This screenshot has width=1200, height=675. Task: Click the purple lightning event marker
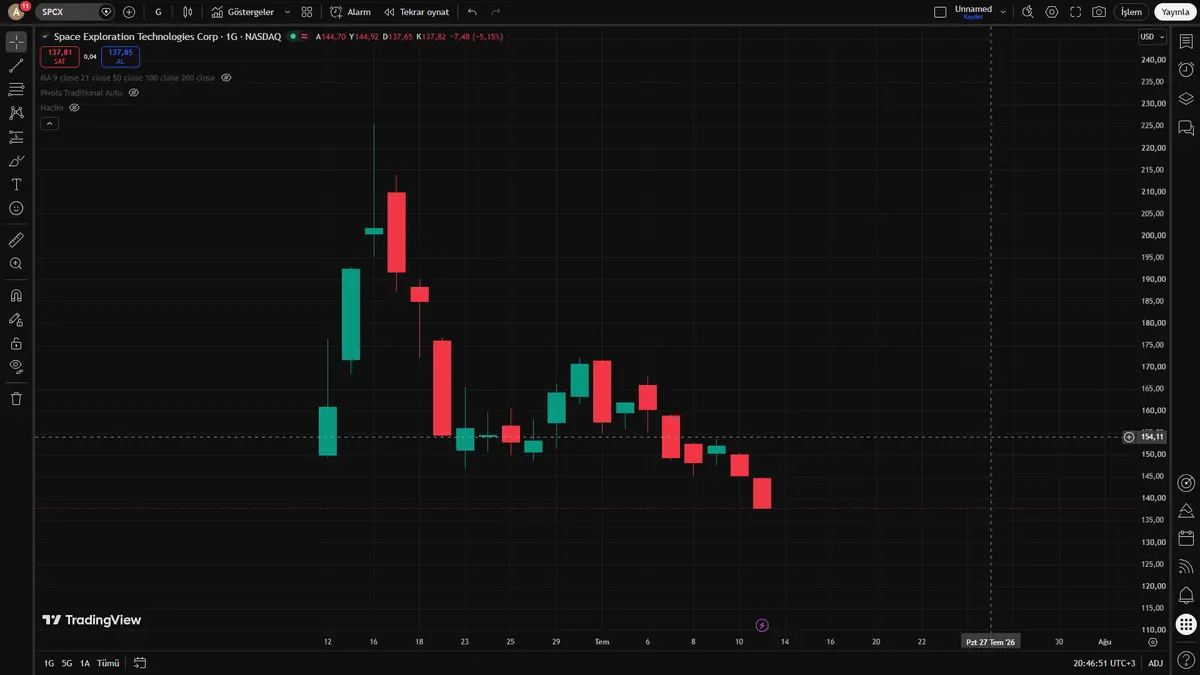[762, 626]
